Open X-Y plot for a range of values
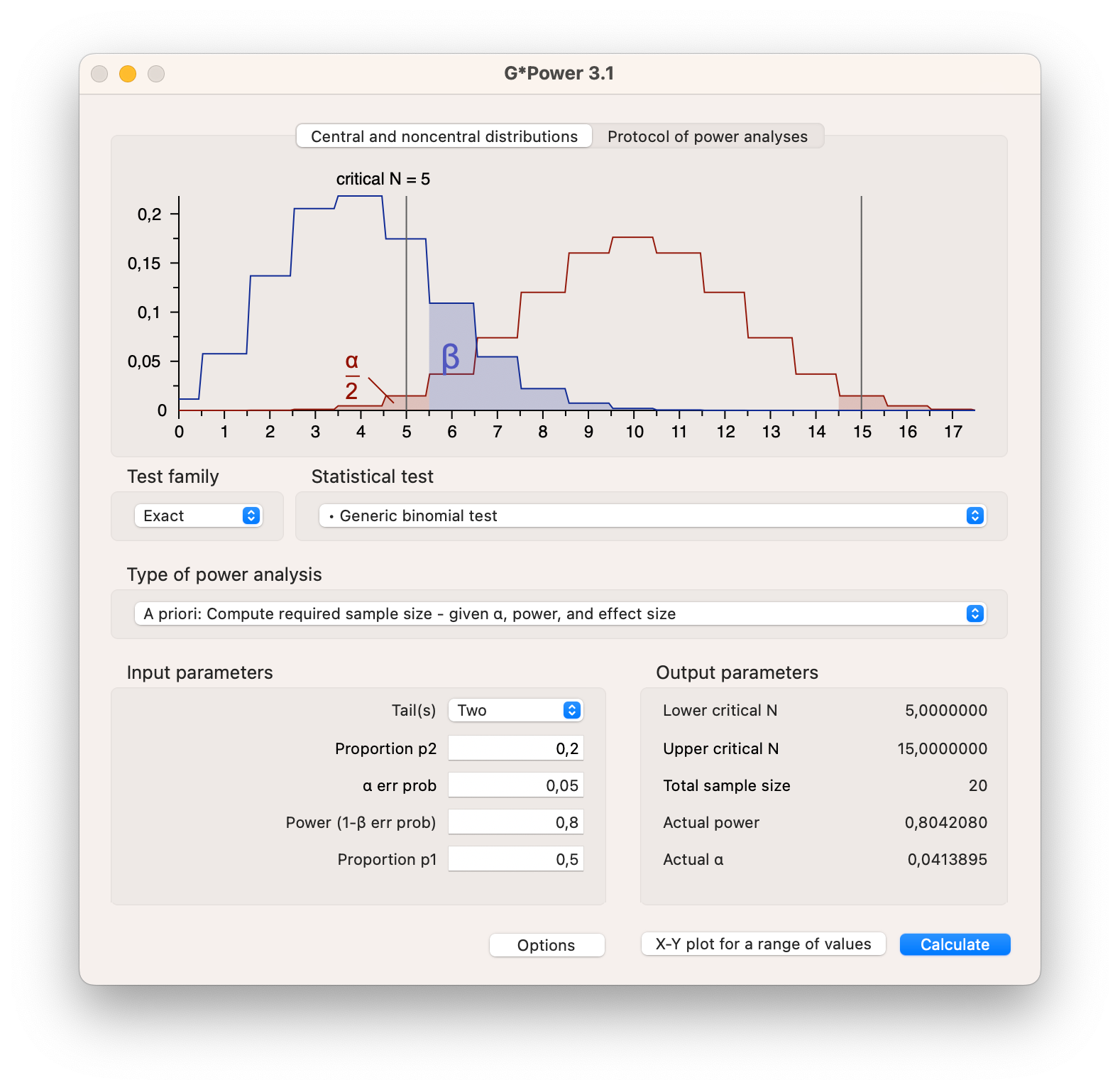Viewport: 1120px width, 1080px height. (763, 944)
